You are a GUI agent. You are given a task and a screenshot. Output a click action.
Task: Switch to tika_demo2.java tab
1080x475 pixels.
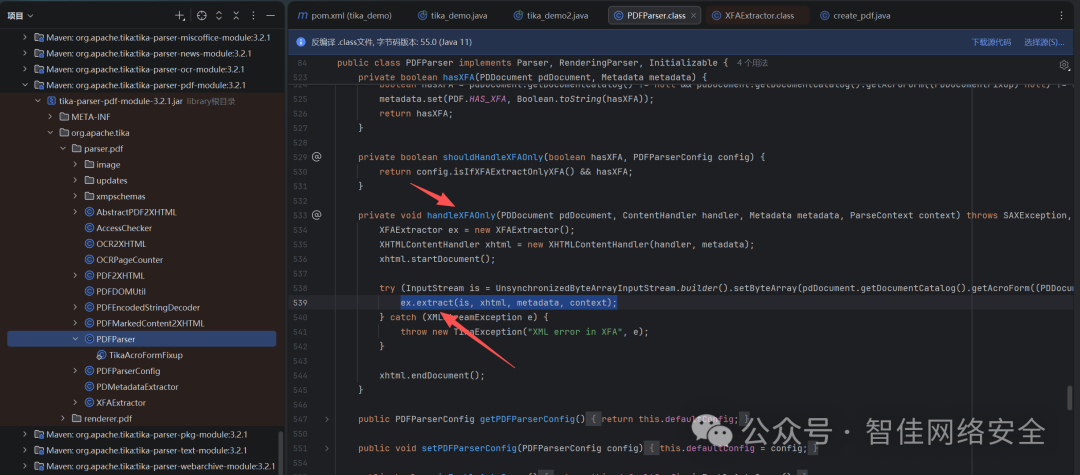[x=550, y=15]
